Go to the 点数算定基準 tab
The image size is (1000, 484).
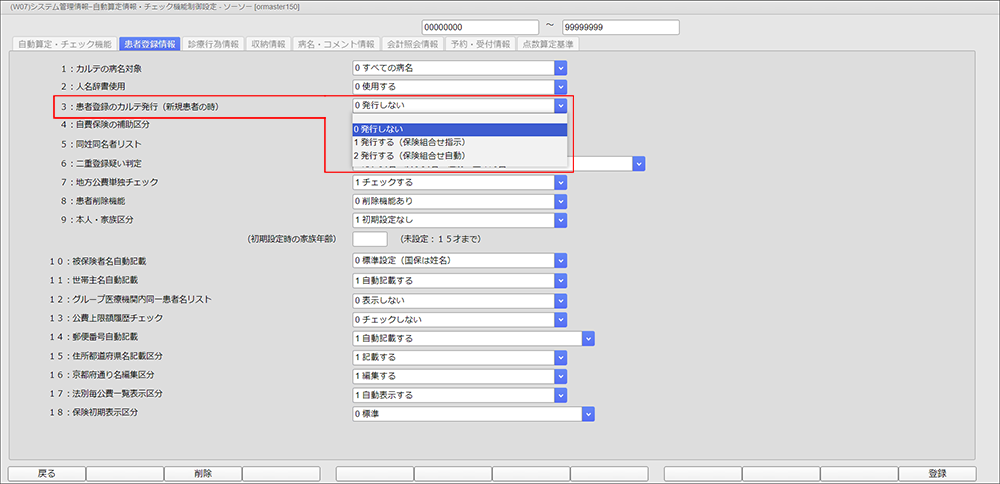click(x=545, y=44)
